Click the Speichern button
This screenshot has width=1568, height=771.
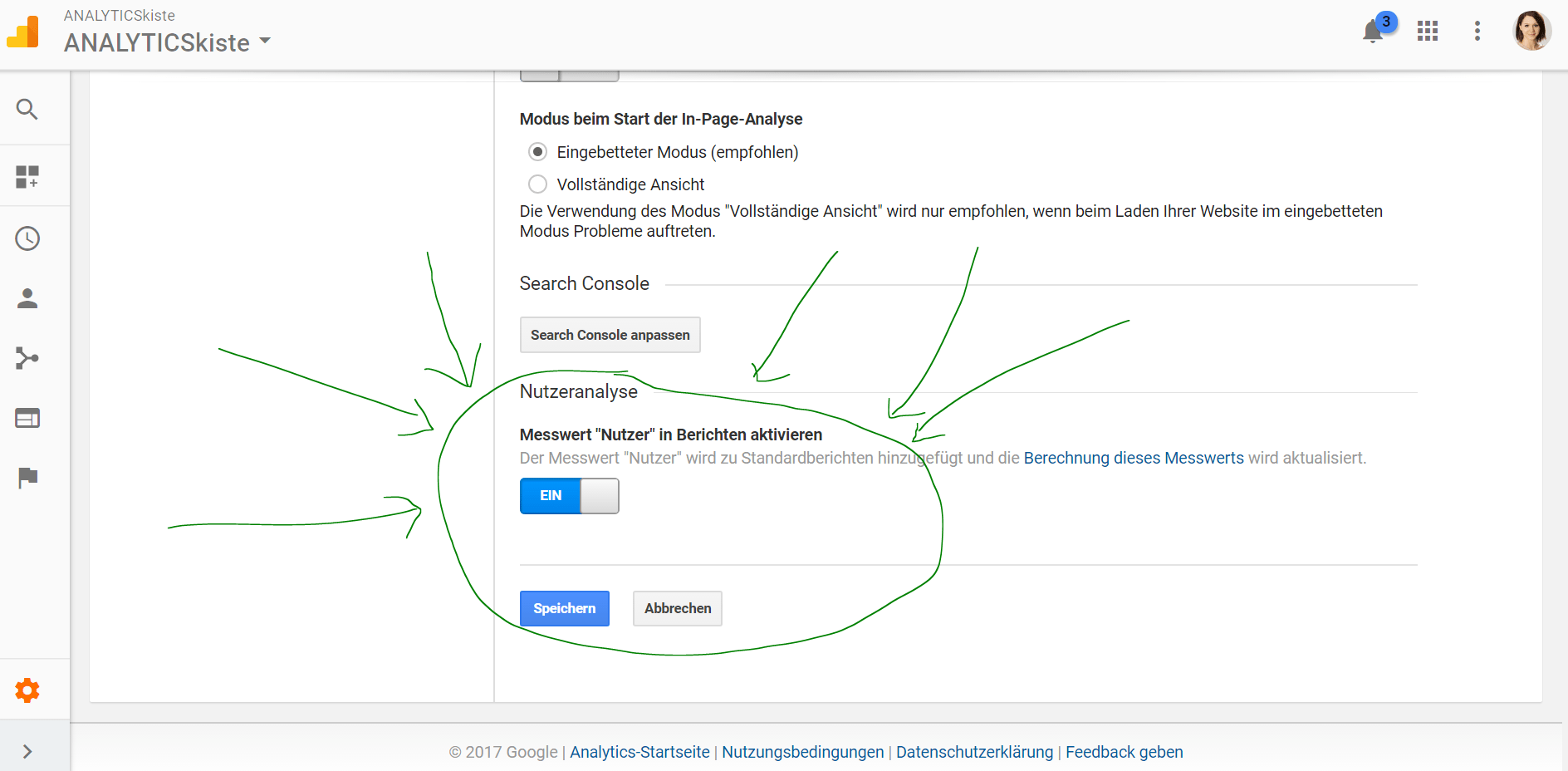point(565,609)
